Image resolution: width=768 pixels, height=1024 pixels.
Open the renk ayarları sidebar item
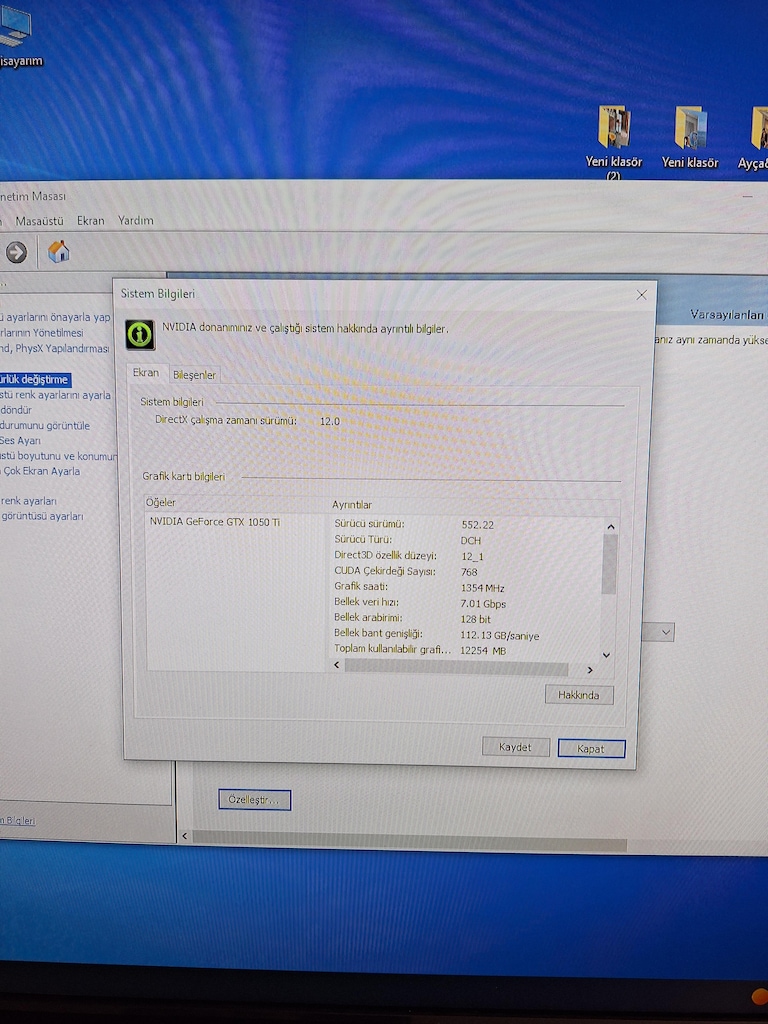tap(29, 501)
